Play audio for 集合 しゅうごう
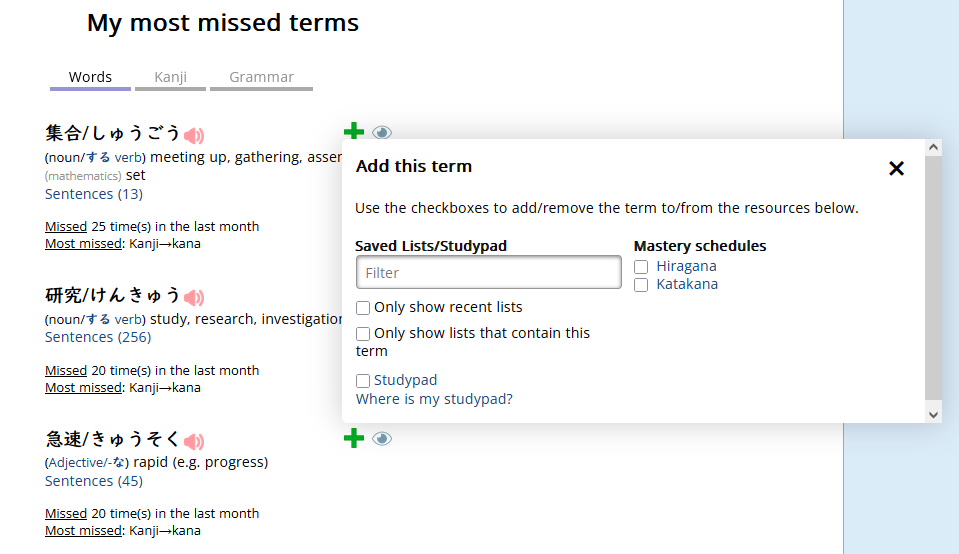This screenshot has width=959, height=554. pyautogui.click(x=194, y=135)
